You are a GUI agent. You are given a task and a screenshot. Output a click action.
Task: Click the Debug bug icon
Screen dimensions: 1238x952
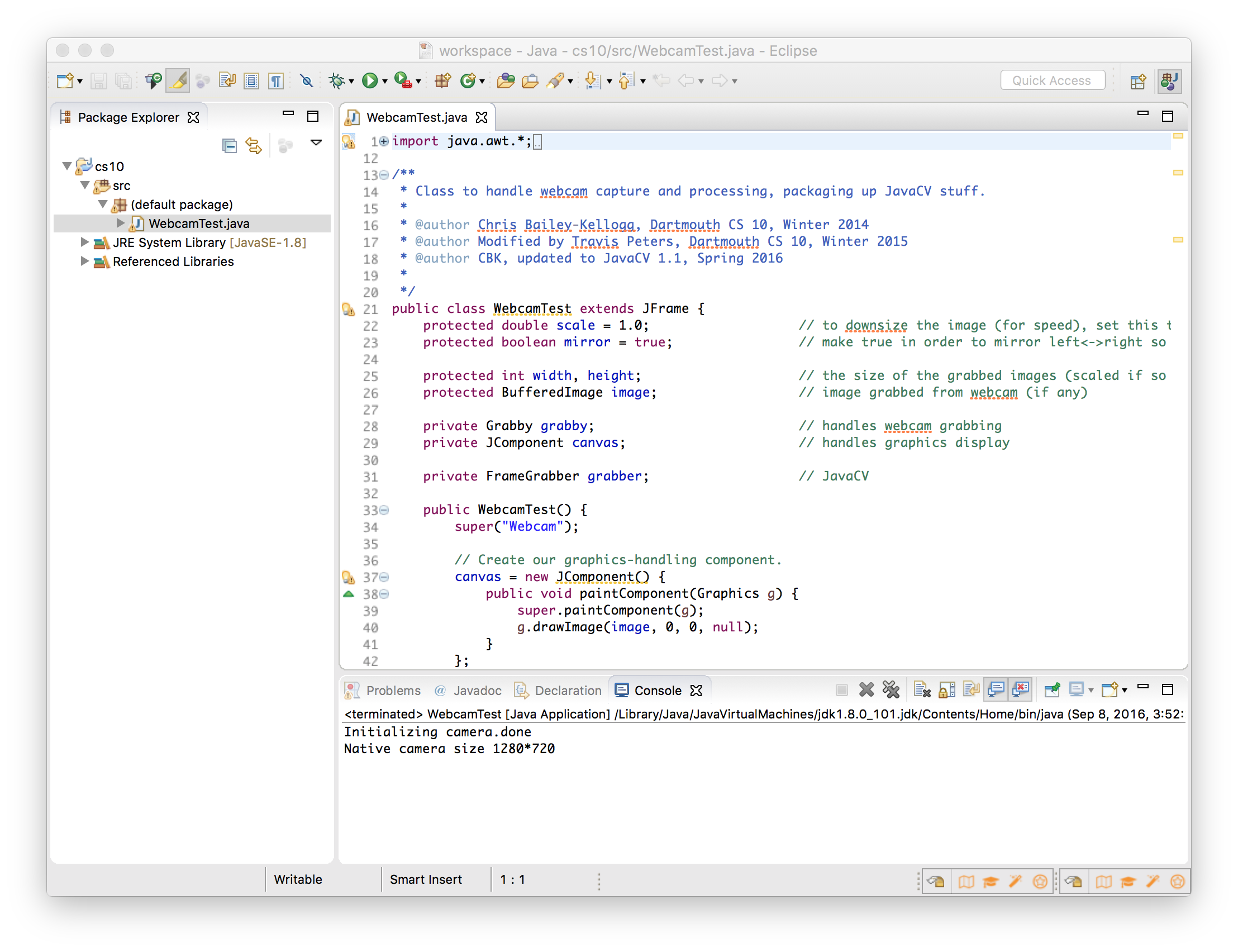336,81
